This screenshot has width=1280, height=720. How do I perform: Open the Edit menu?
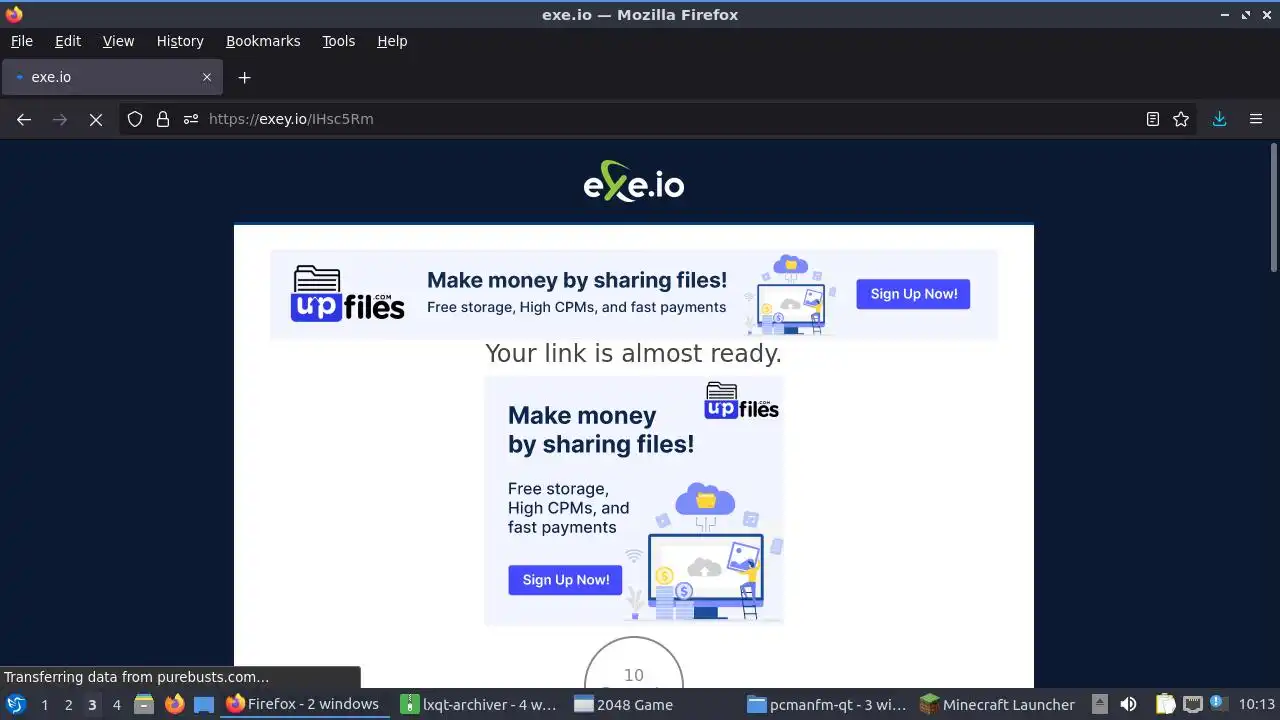coord(68,41)
